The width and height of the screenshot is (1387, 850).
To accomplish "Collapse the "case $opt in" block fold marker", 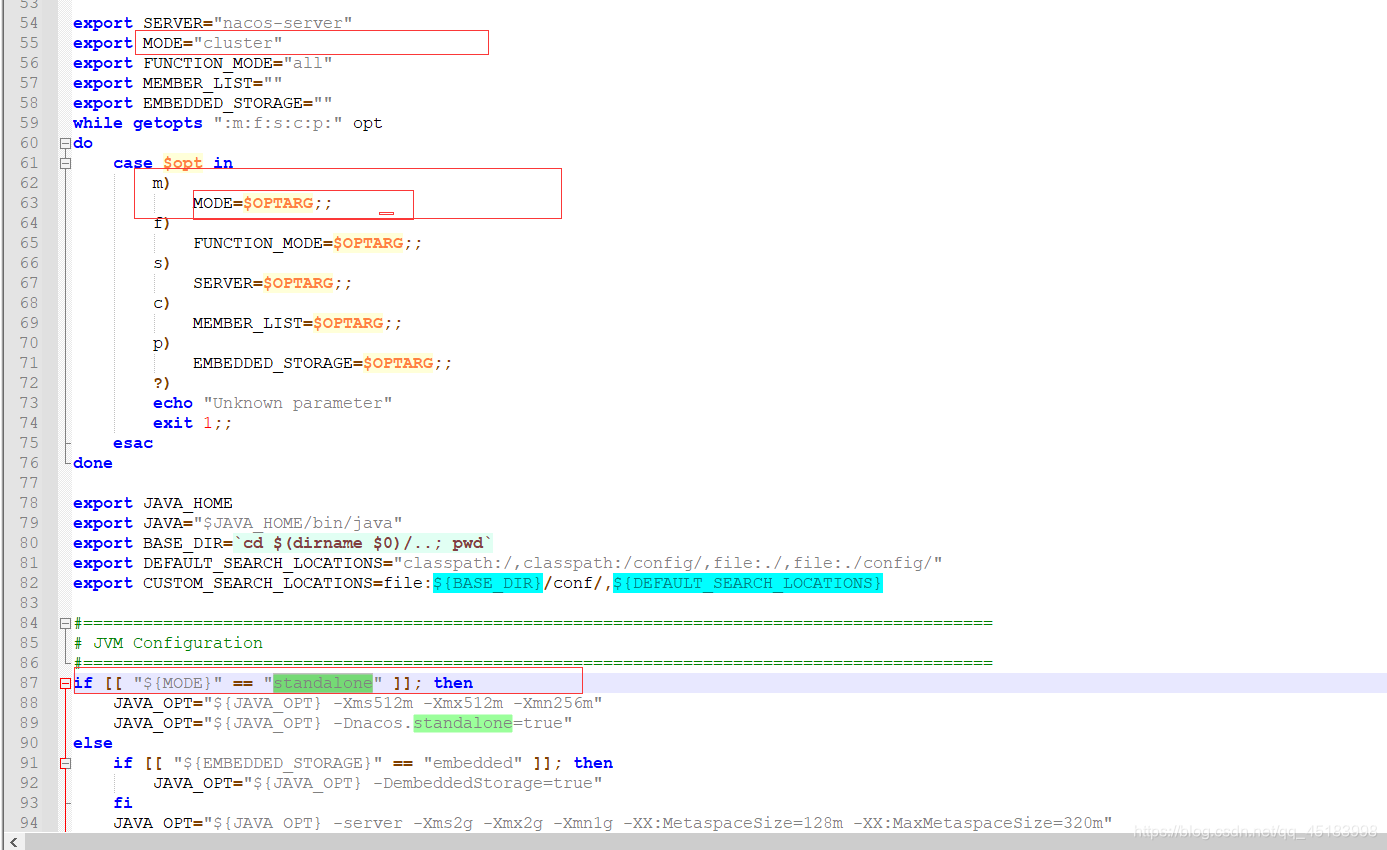I will [x=66, y=163].
